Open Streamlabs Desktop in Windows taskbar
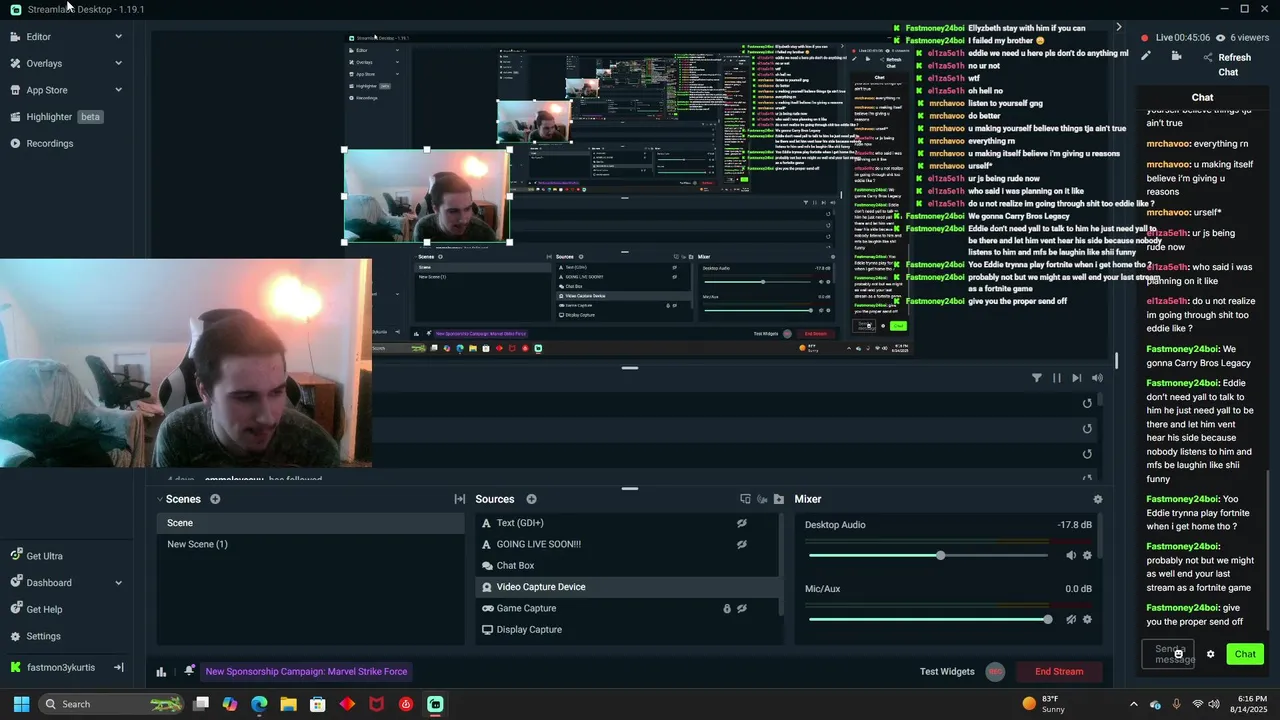This screenshot has height=720, width=1280. pyautogui.click(x=435, y=704)
